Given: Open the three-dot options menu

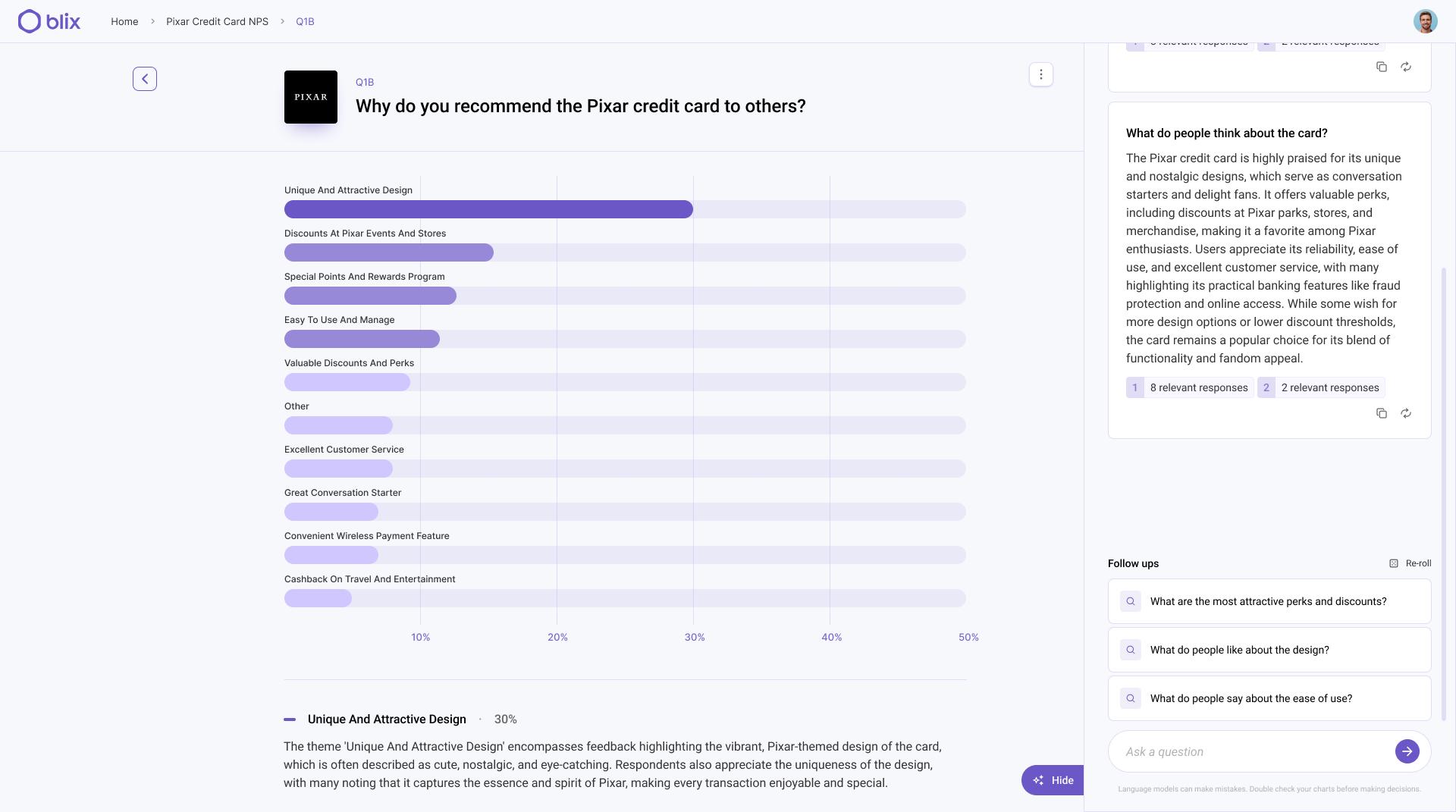Looking at the screenshot, I should [x=1041, y=74].
